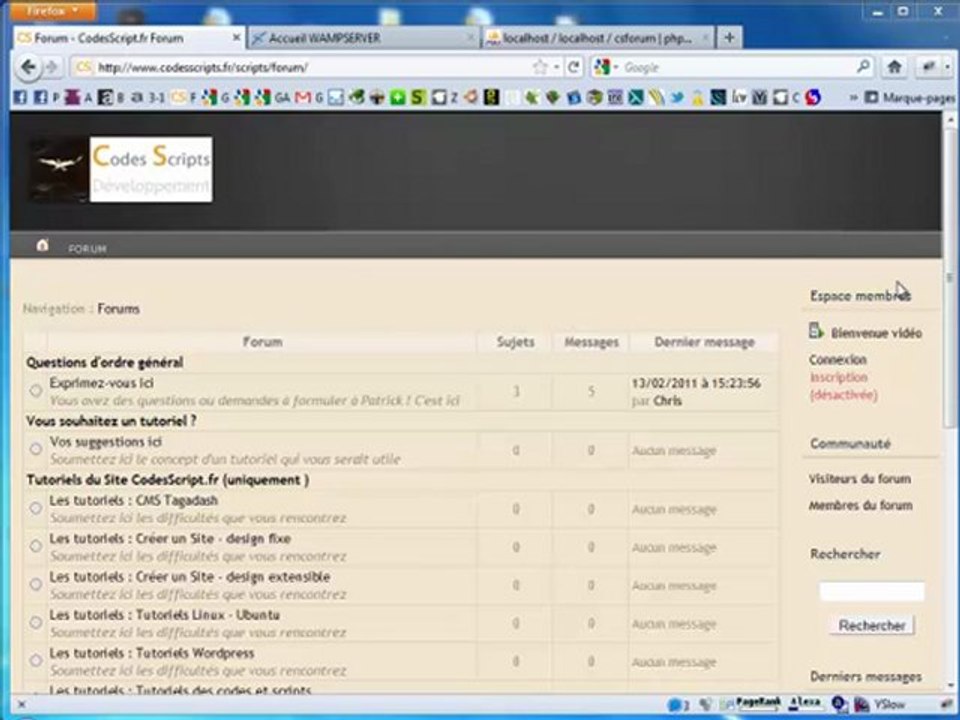This screenshot has height=720, width=960.
Task: Click the green plus bookmark icon
Action: coord(398,97)
